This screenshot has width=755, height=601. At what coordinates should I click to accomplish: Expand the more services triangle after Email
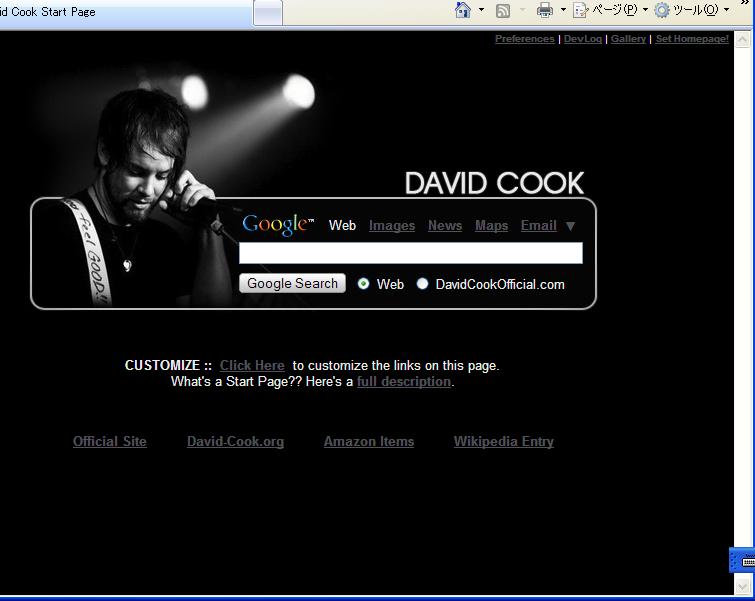tap(570, 226)
